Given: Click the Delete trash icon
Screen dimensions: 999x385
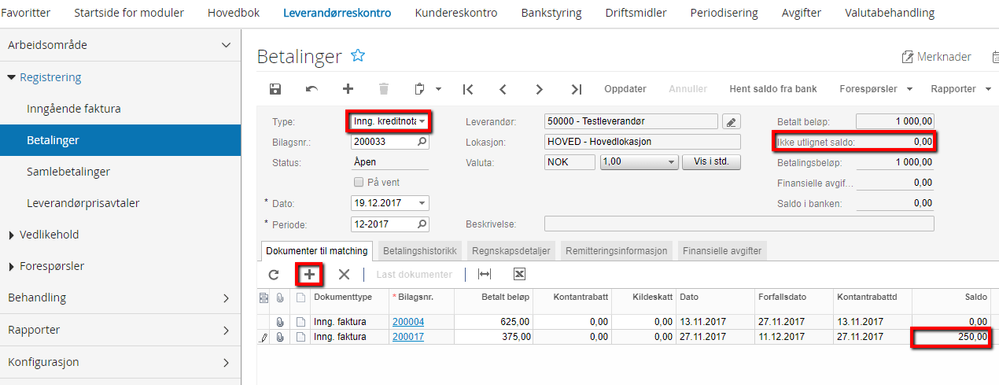Looking at the screenshot, I should click(384, 89).
